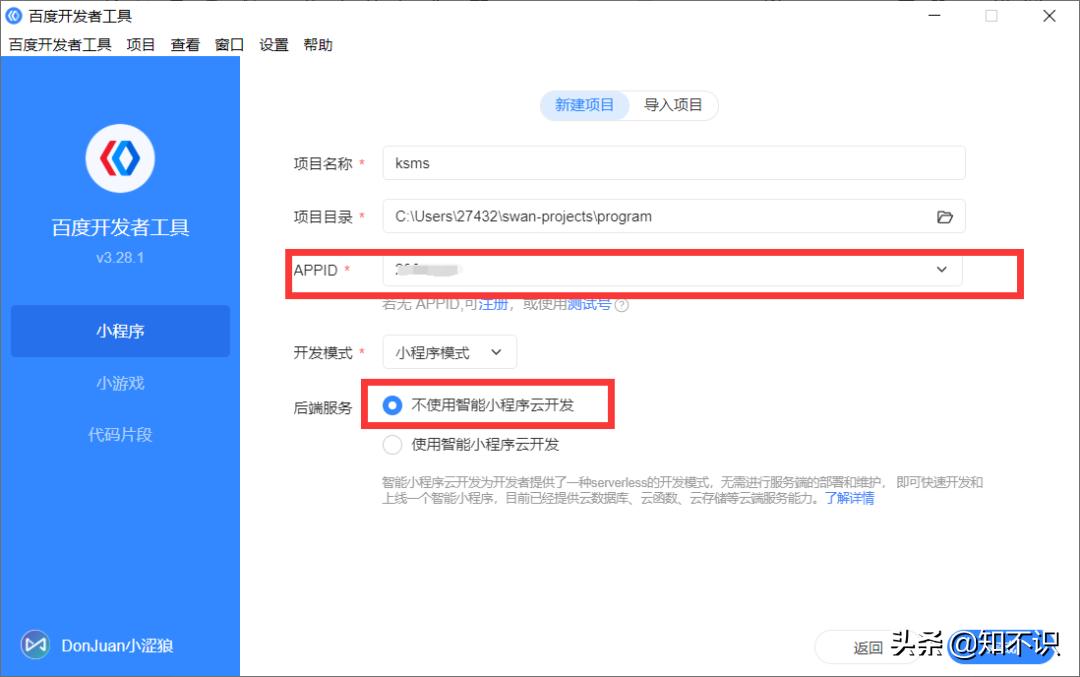Select 小游戏 in the sidebar
The width and height of the screenshot is (1080, 677).
coord(120,383)
